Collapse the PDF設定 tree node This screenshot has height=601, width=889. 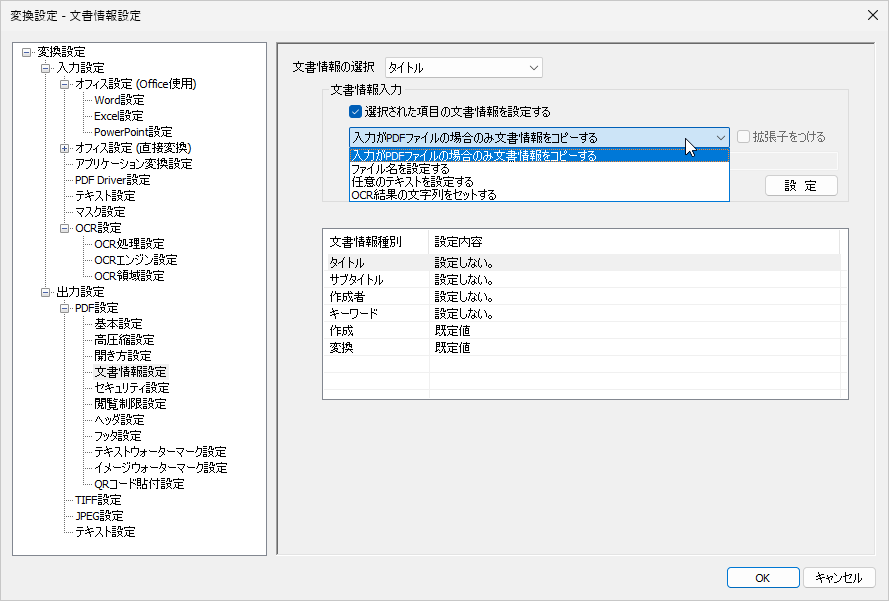[x=65, y=308]
